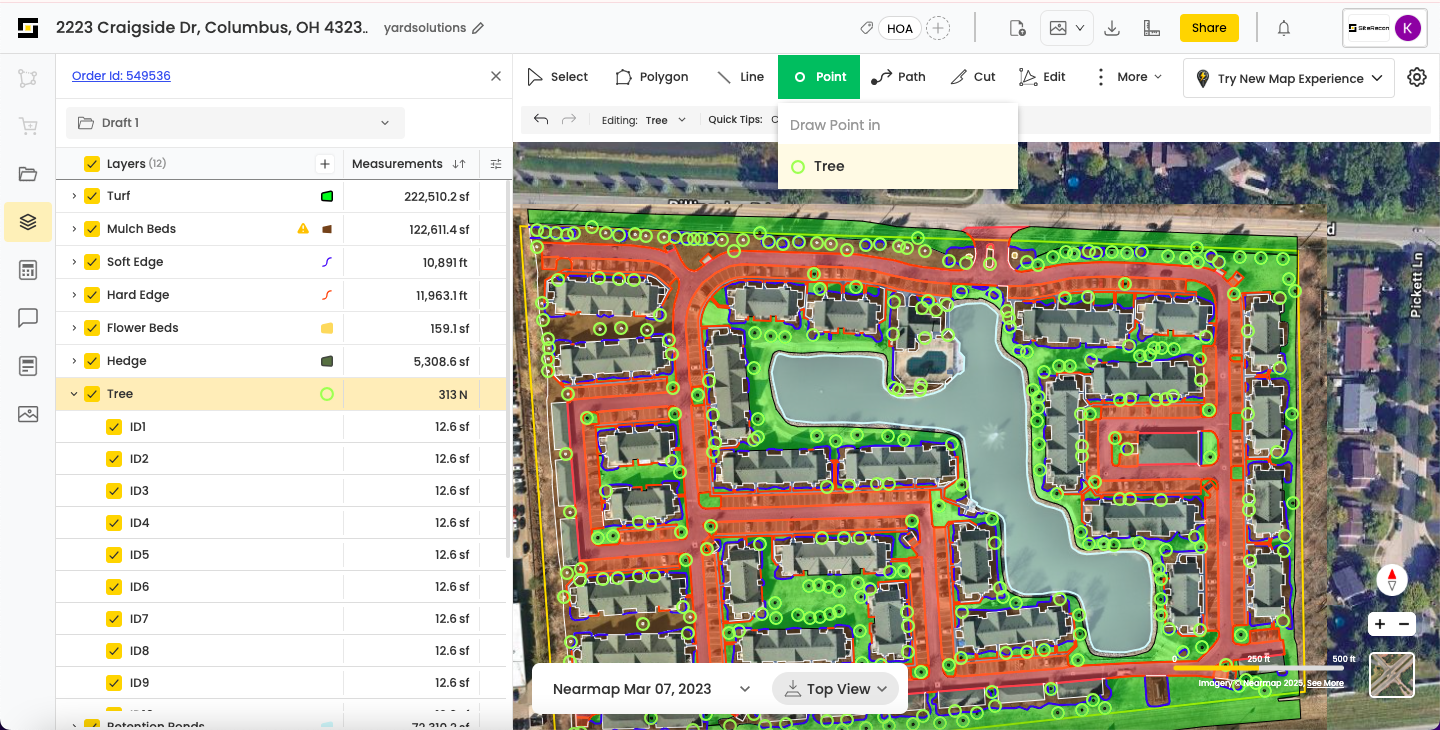
Task: Sort measurements with the arrows icon
Action: [x=459, y=164]
